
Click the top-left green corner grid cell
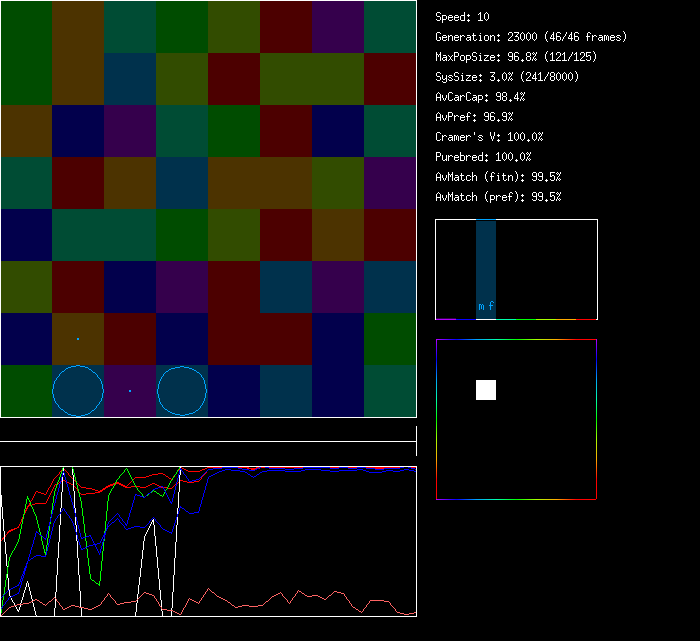26,27
